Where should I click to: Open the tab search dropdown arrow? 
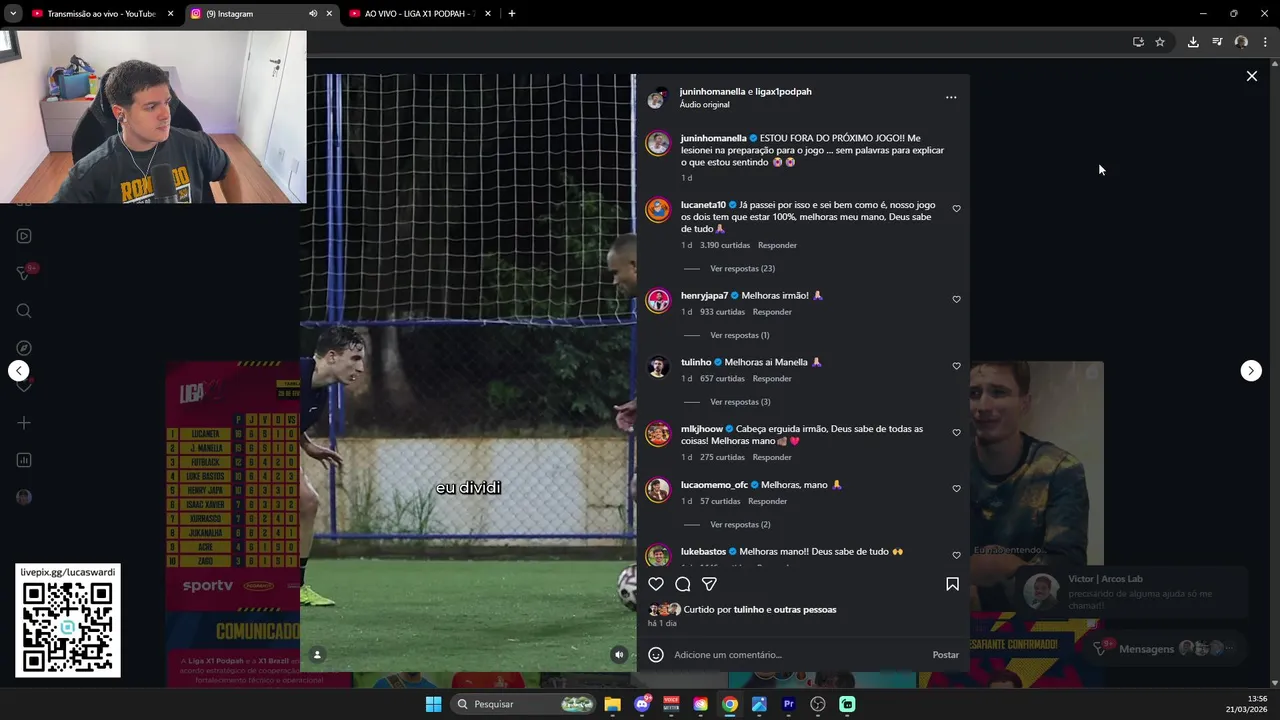(x=13, y=14)
